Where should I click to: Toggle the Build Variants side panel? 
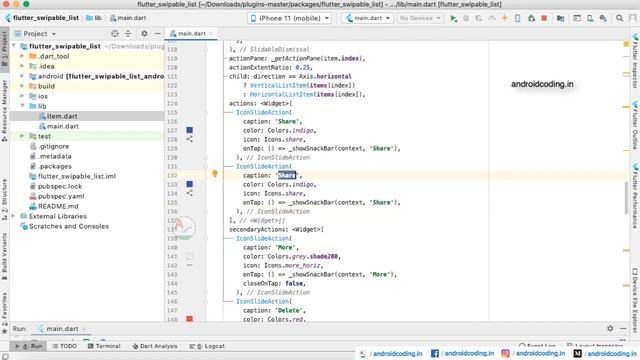coord(4,256)
